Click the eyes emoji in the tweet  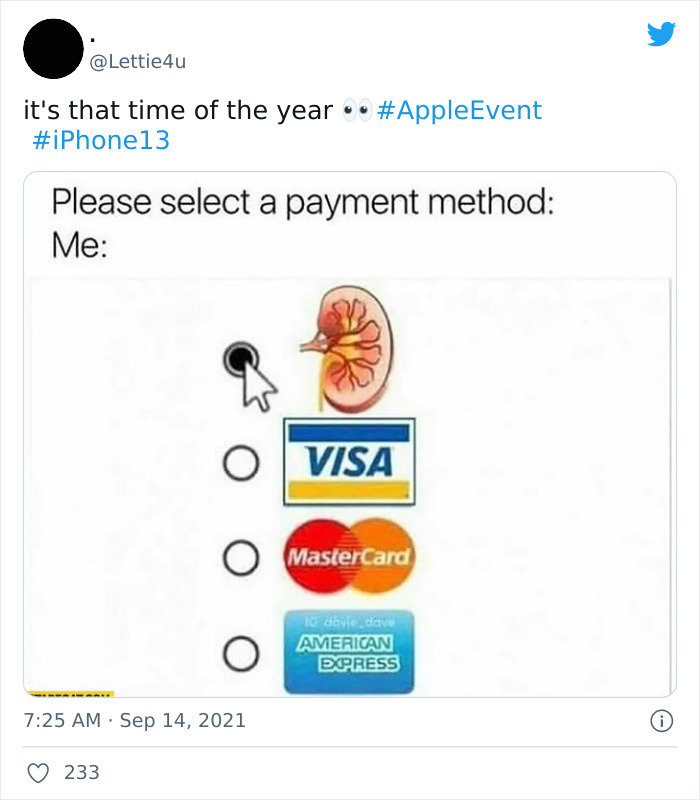(357, 110)
